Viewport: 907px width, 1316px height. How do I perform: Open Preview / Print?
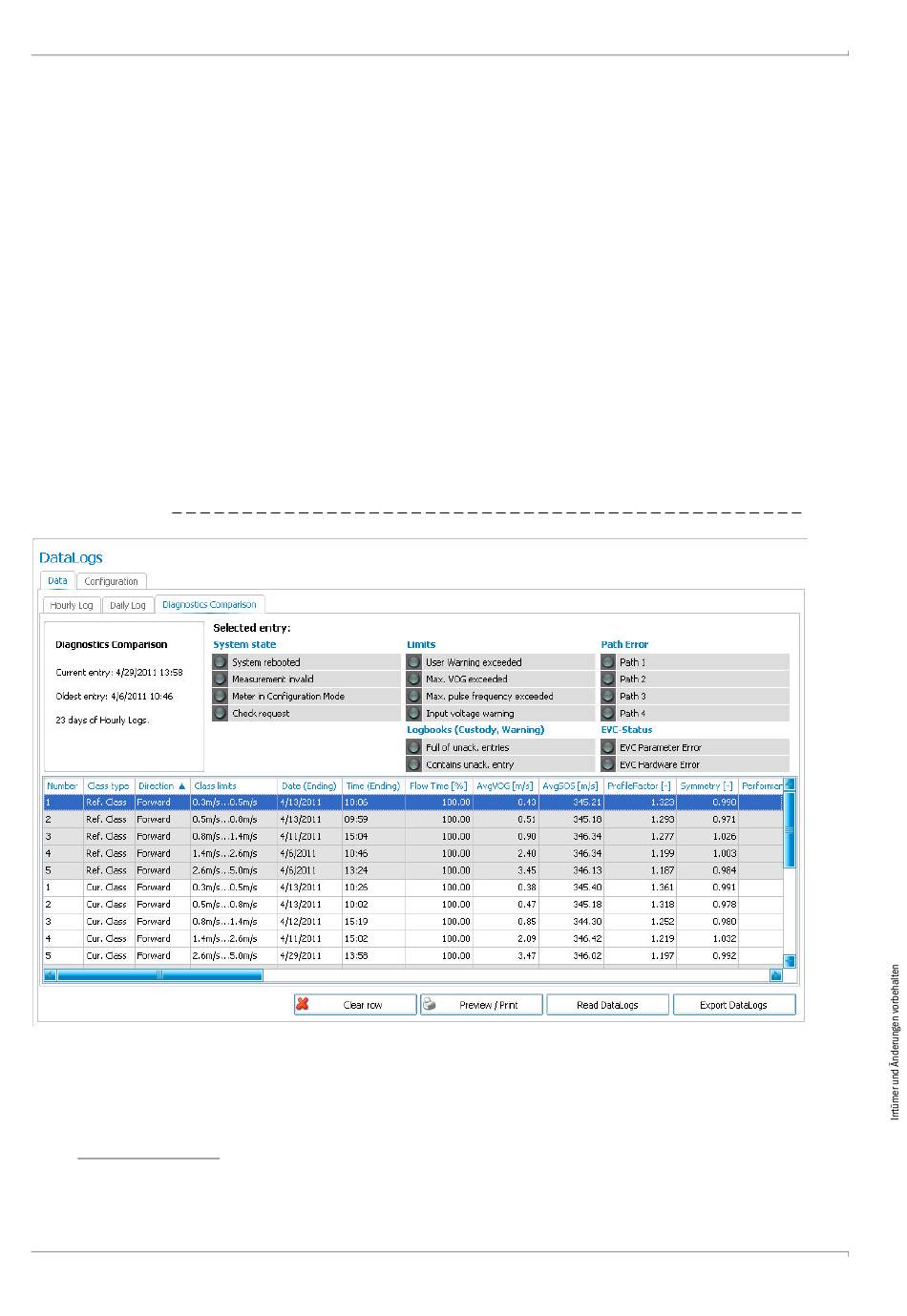pos(481,1005)
